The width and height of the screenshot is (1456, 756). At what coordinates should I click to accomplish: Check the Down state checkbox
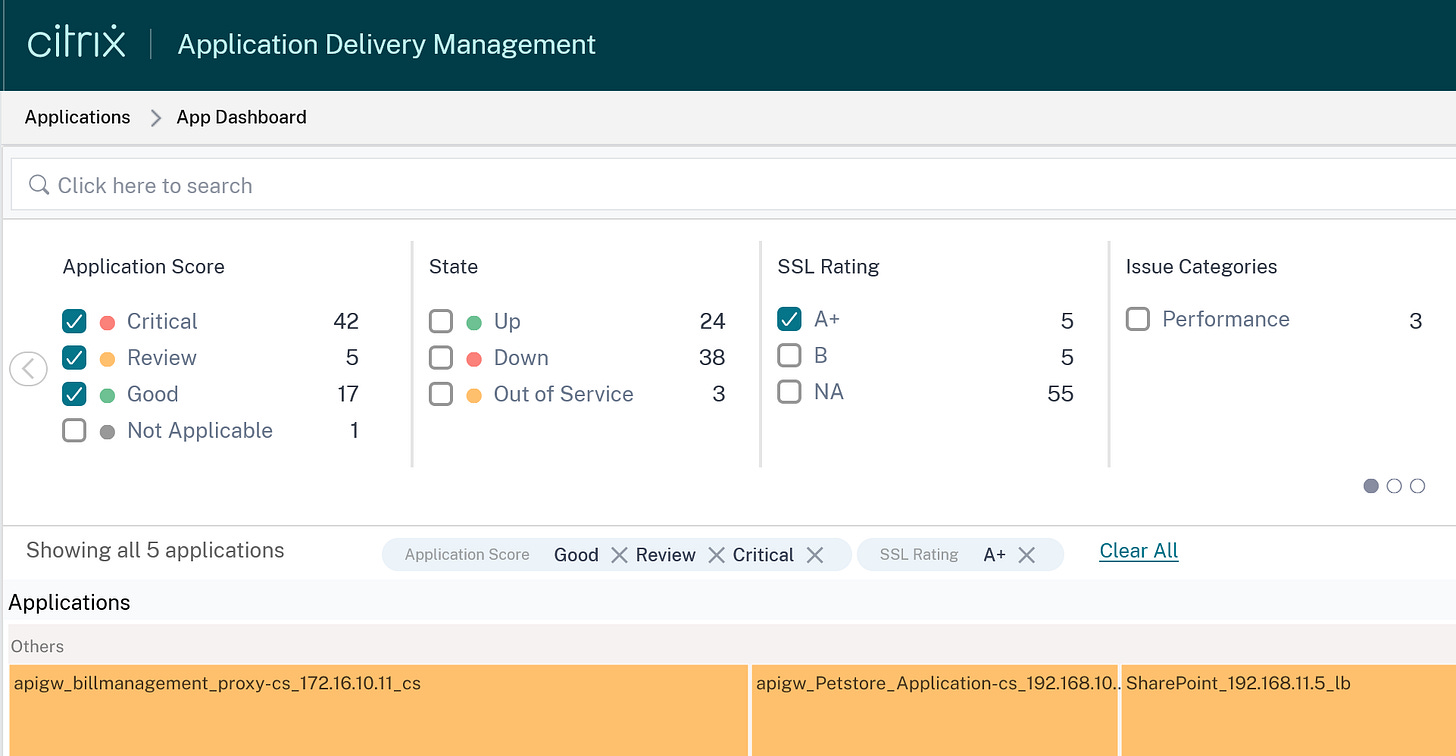[441, 357]
